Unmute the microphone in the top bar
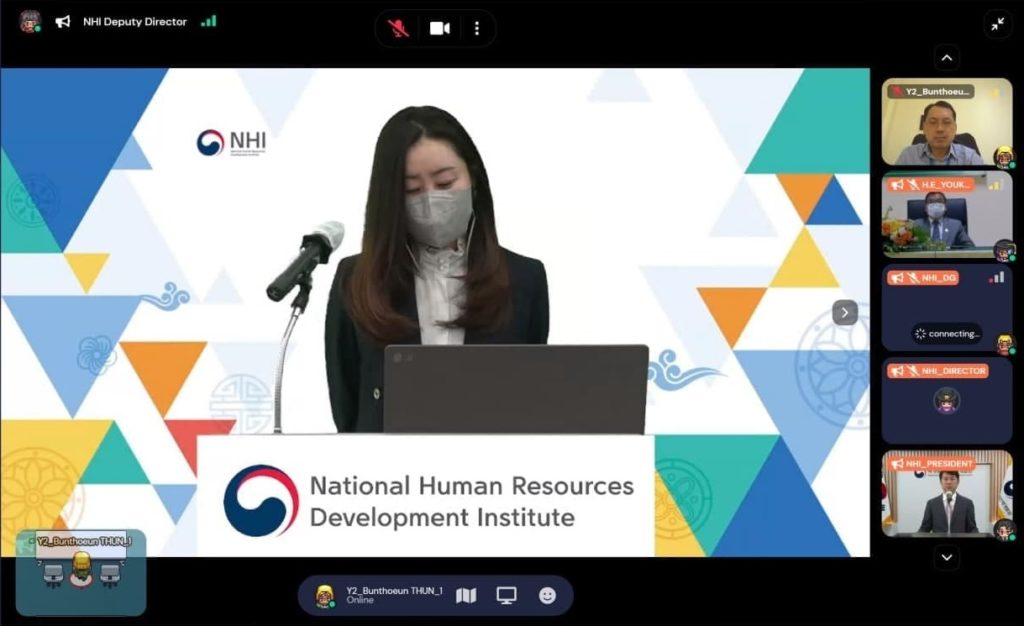This screenshot has height=626, width=1024. (398, 28)
